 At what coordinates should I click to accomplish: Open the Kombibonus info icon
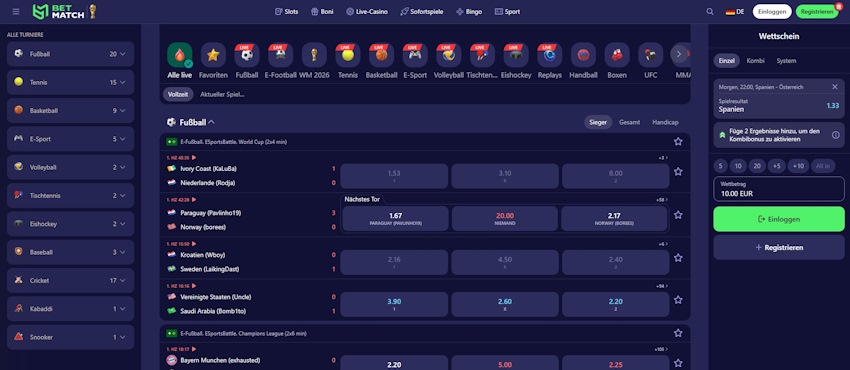(835, 135)
